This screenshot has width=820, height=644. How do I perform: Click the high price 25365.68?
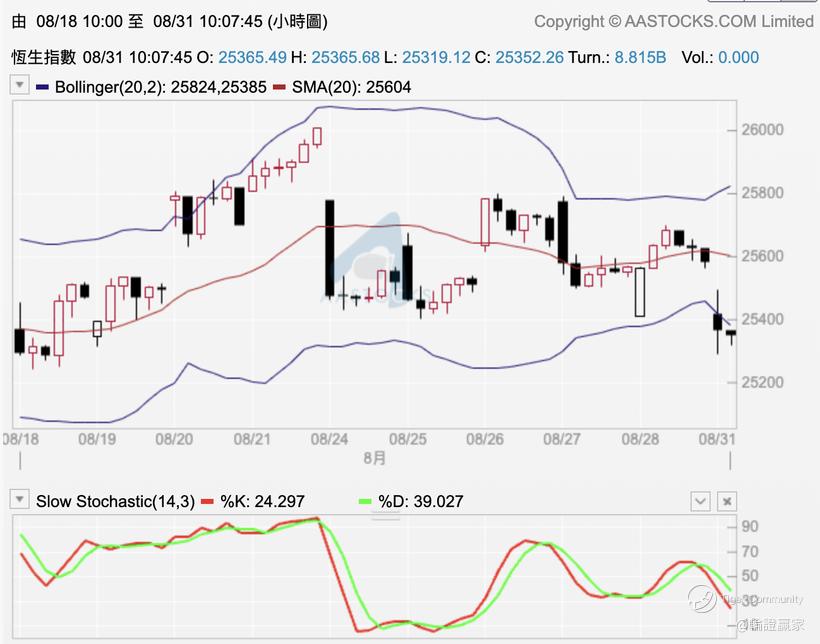coord(346,57)
